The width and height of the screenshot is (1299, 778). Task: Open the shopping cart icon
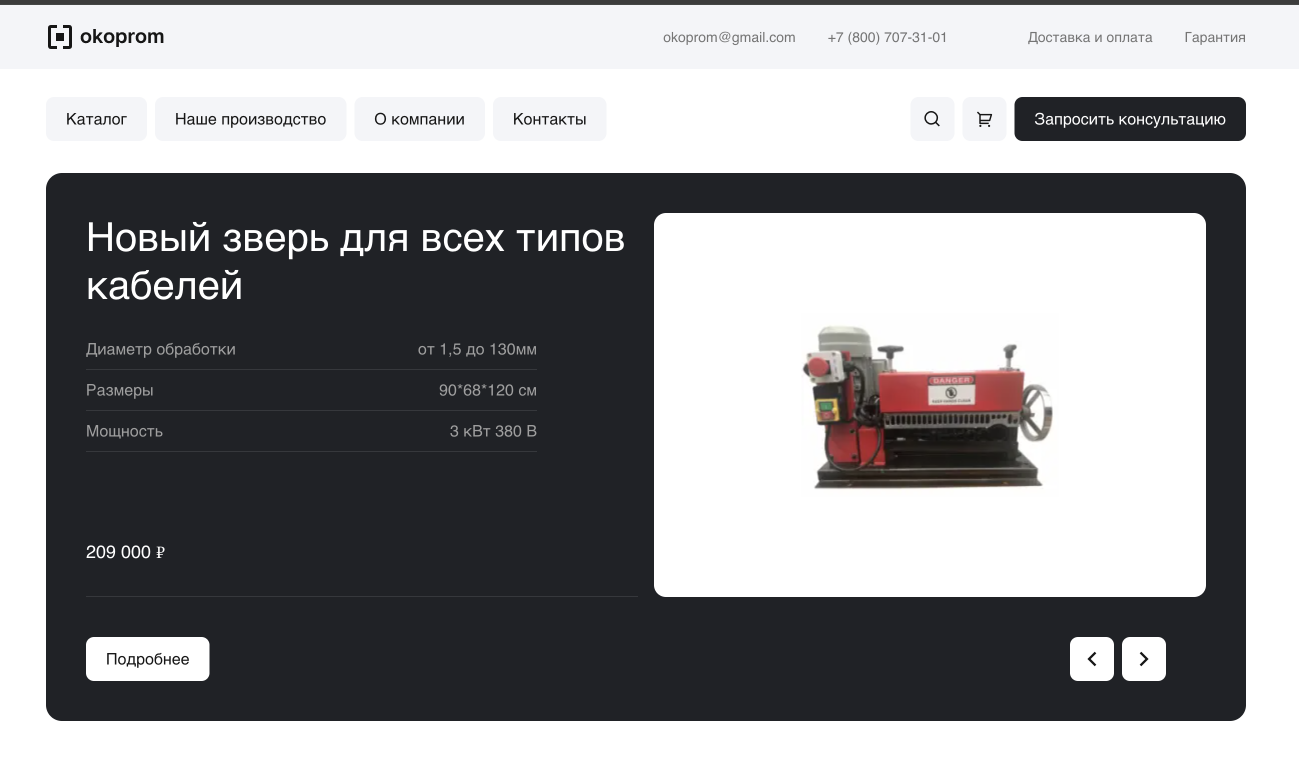[x=984, y=119]
